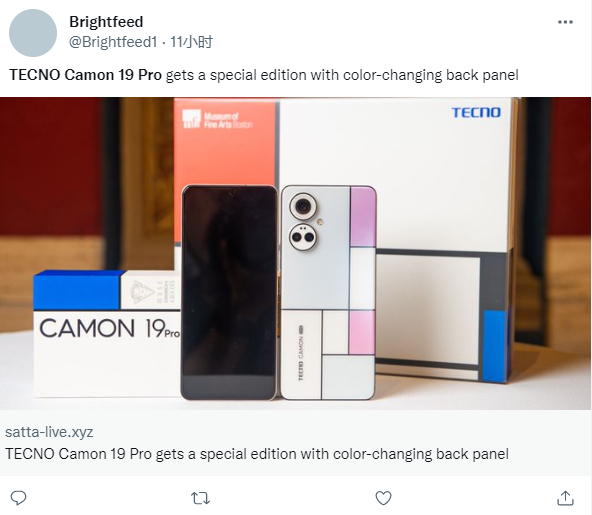
Task: Open the three-dot more options menu
Action: (565, 22)
